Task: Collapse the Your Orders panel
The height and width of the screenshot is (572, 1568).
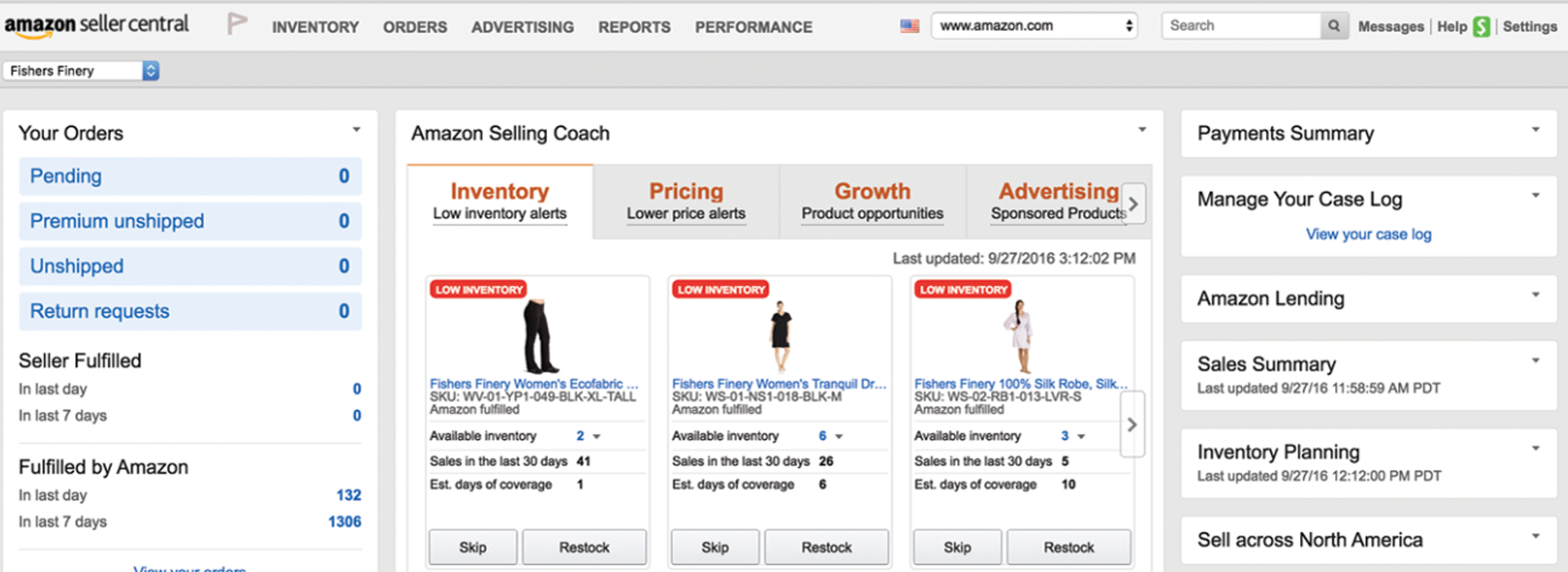Action: (356, 130)
